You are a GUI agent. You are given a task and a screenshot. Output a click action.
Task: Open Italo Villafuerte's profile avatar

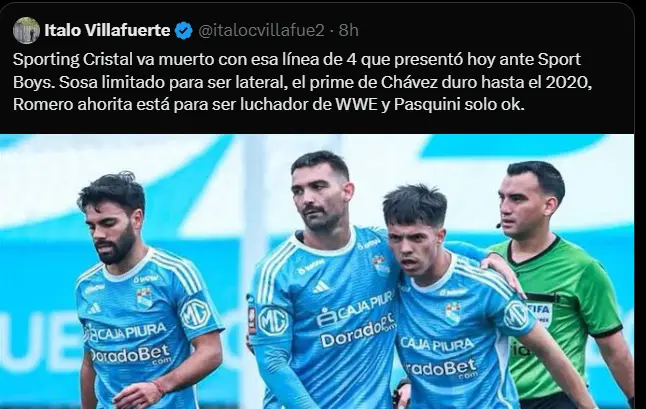coord(26,30)
